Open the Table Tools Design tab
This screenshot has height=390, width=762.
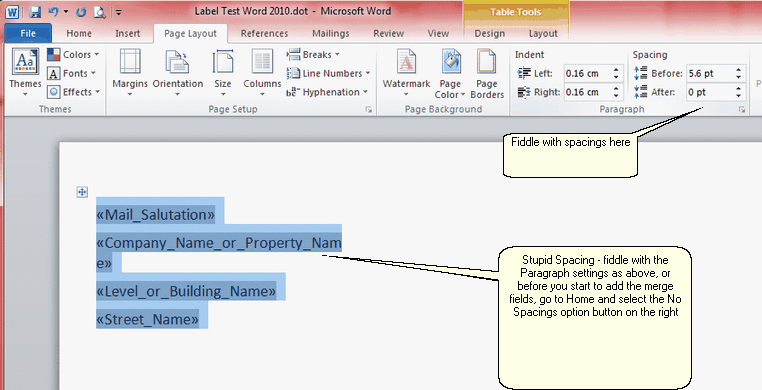click(x=489, y=34)
